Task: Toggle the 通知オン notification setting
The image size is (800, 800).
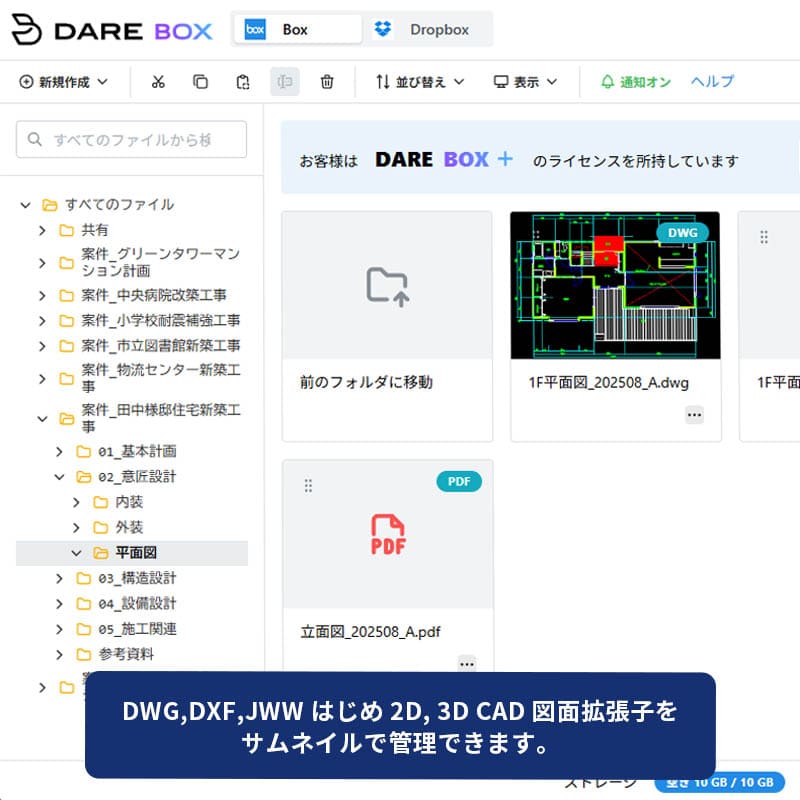Action: click(x=636, y=82)
